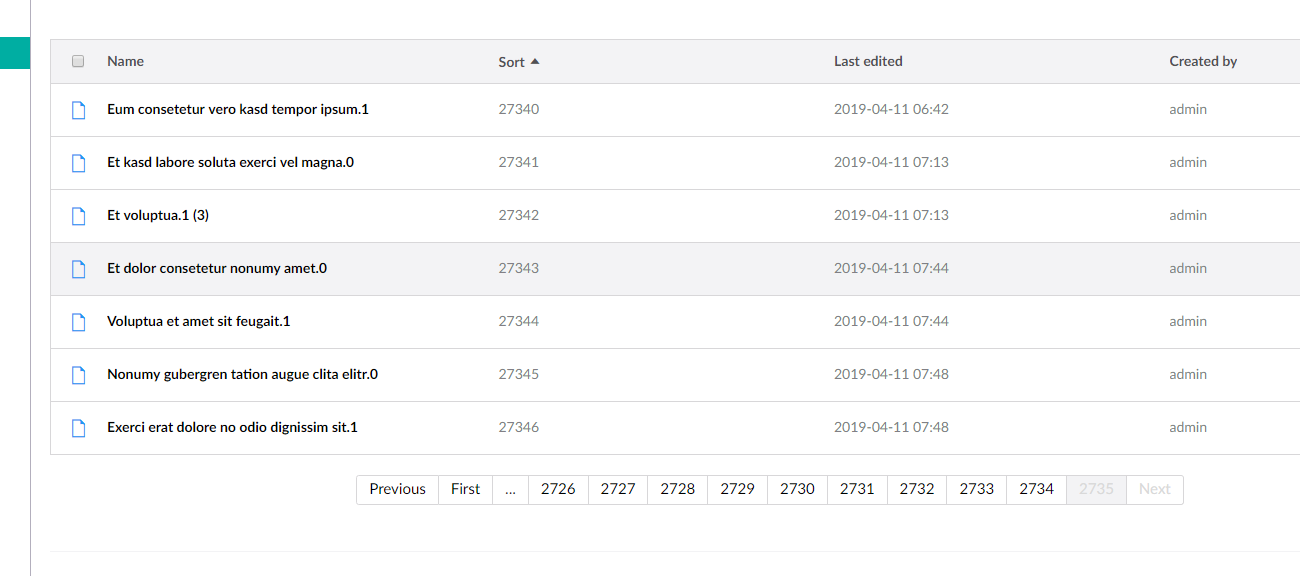Click file icon beside Voluptua et amet row
The width and height of the screenshot is (1300, 576).
tap(79, 322)
